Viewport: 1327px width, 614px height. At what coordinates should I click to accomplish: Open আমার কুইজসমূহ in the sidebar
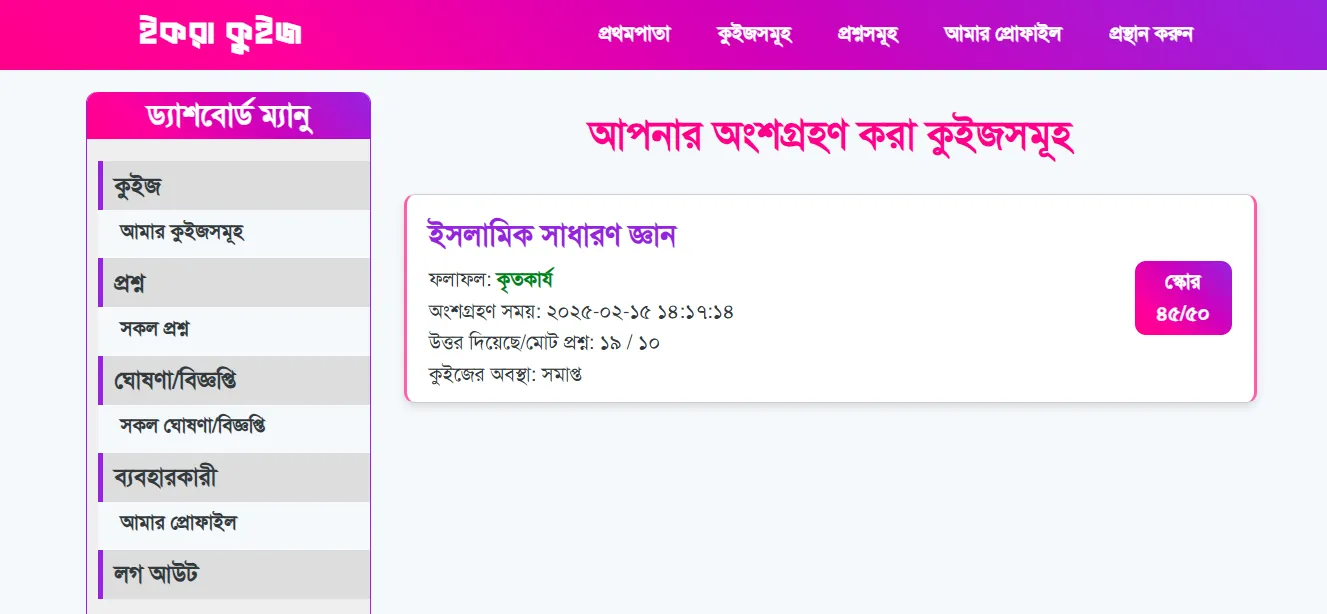coord(182,232)
